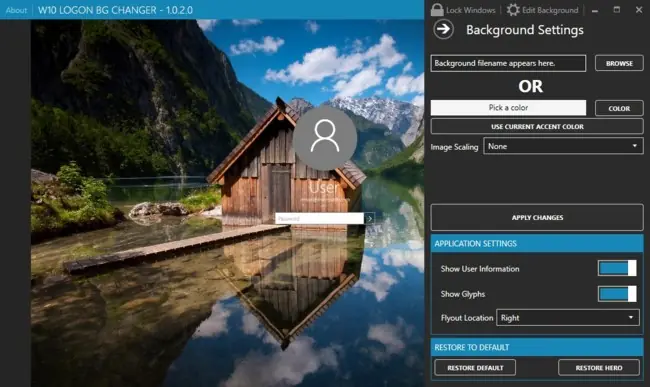Open the Flyout Location dropdown
Viewport: 650px width, 387px height.
pos(568,318)
